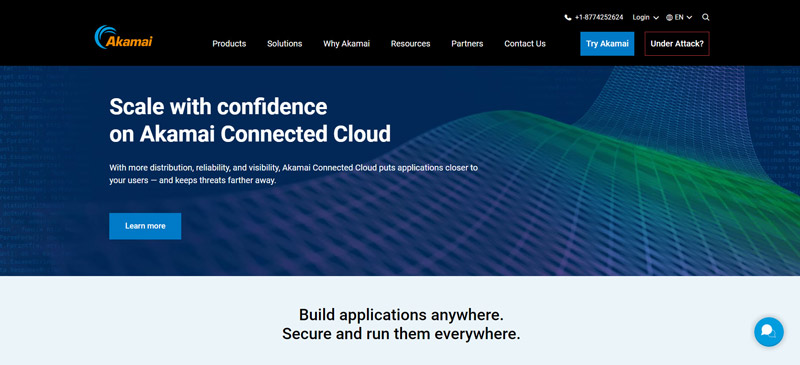Click the Under Attack? button
This screenshot has width=800, height=365.
[x=677, y=44]
